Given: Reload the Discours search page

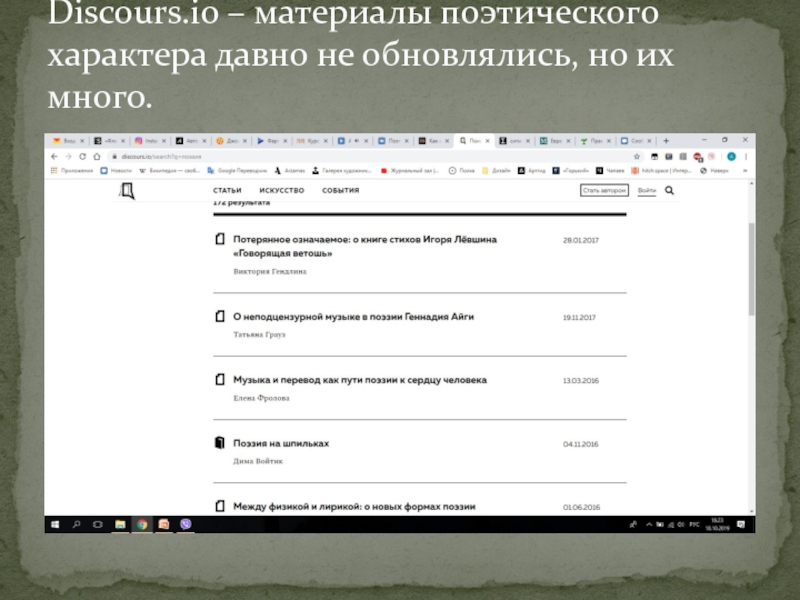Looking at the screenshot, I should pyautogui.click(x=83, y=157).
